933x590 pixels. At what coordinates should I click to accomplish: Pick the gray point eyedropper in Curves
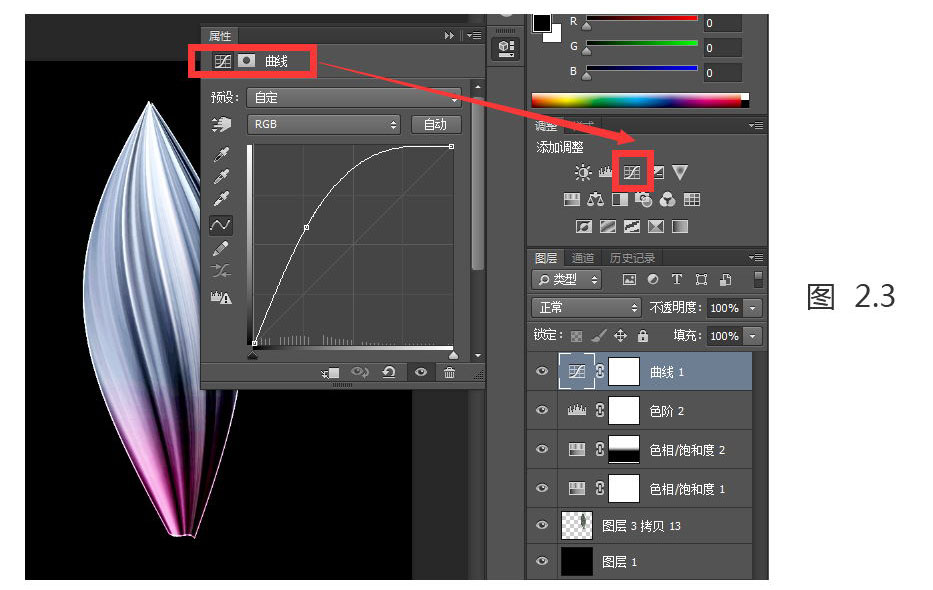click(221, 176)
